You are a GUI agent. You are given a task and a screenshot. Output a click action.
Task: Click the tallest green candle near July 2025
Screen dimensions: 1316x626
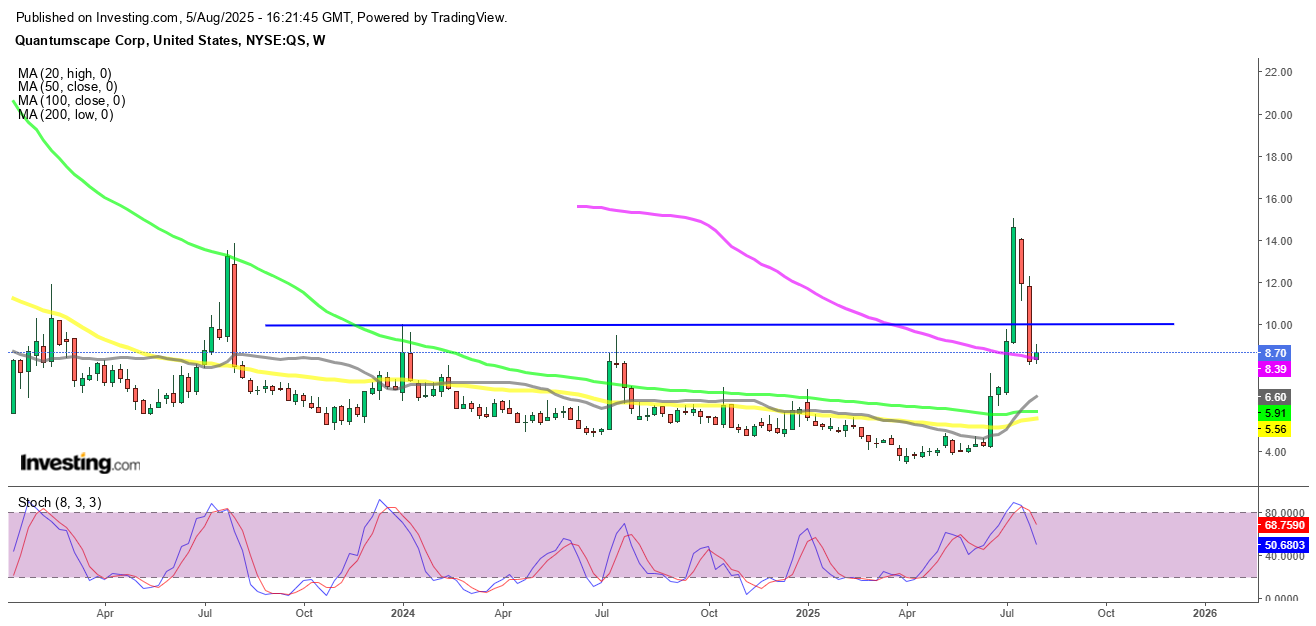click(x=1013, y=285)
